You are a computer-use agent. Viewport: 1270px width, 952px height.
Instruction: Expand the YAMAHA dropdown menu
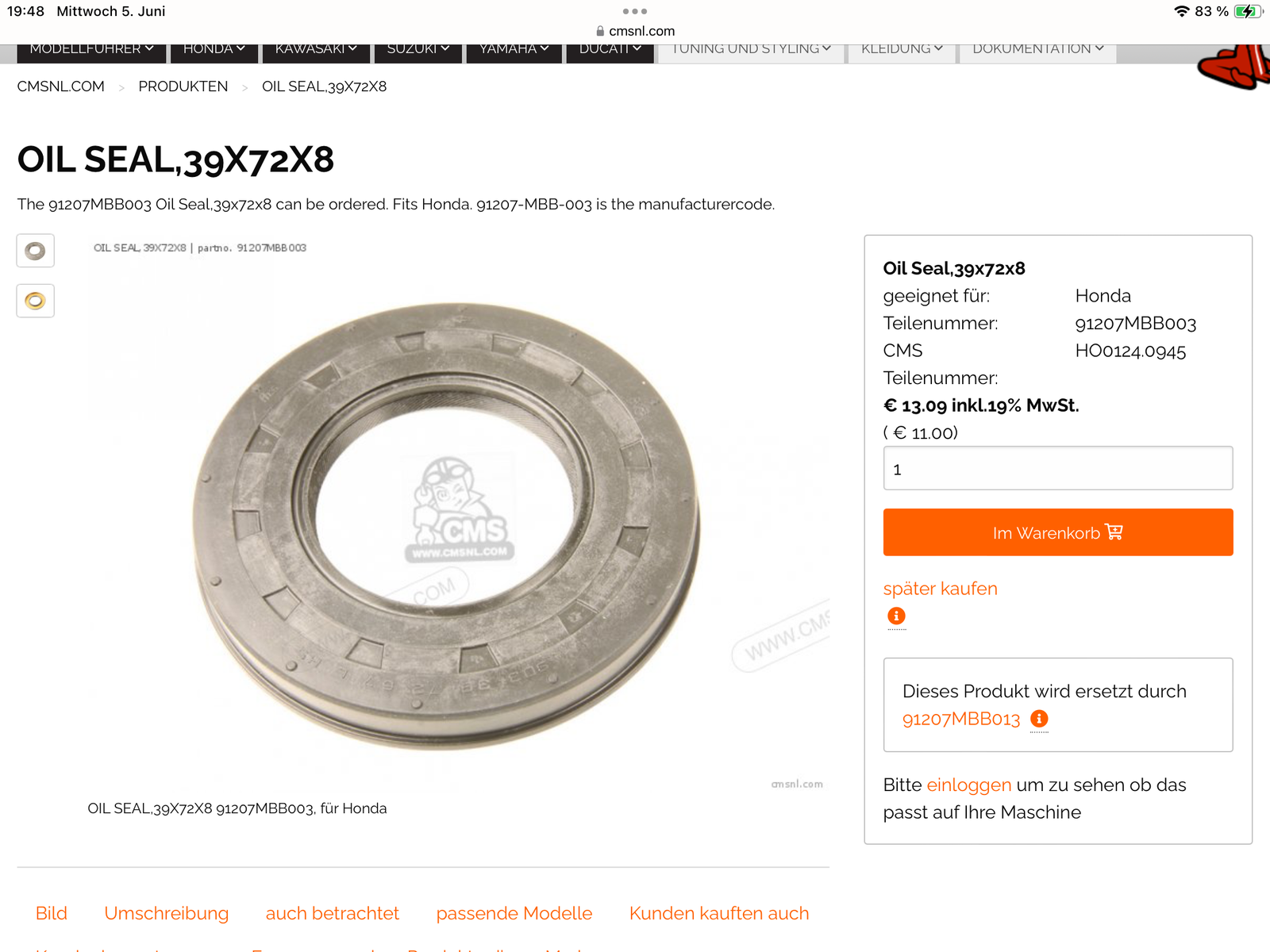[x=514, y=49]
